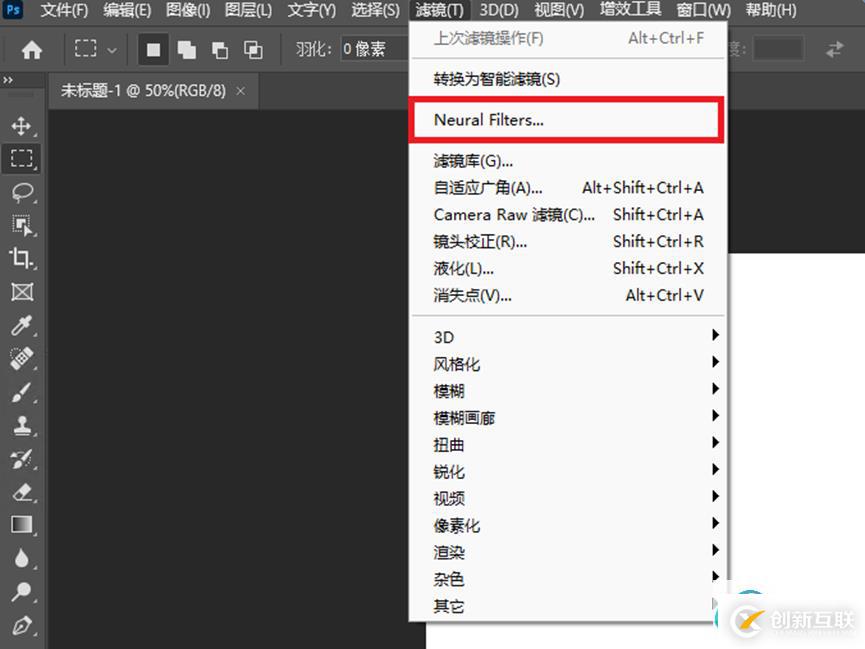The image size is (865, 649).
Task: Expand the 渲染 submenu
Action: (568, 552)
